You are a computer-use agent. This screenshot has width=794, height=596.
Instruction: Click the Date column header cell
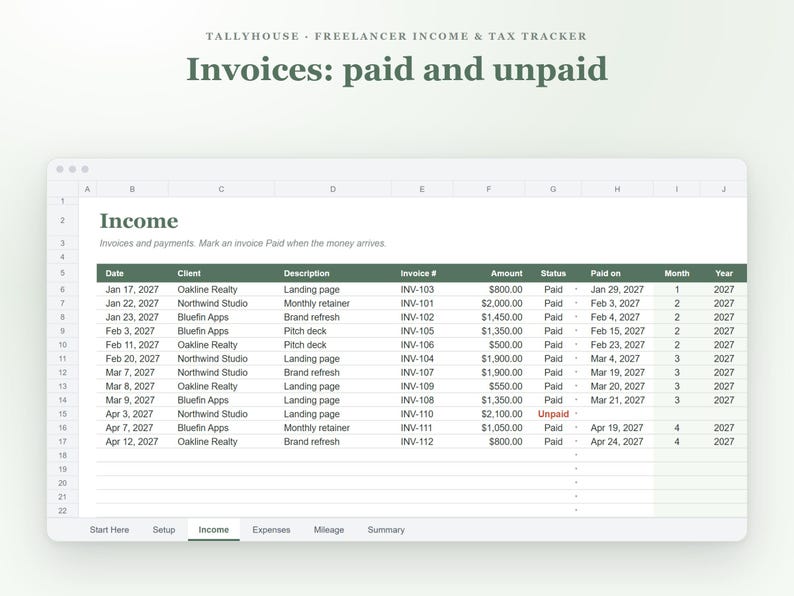pos(132,273)
